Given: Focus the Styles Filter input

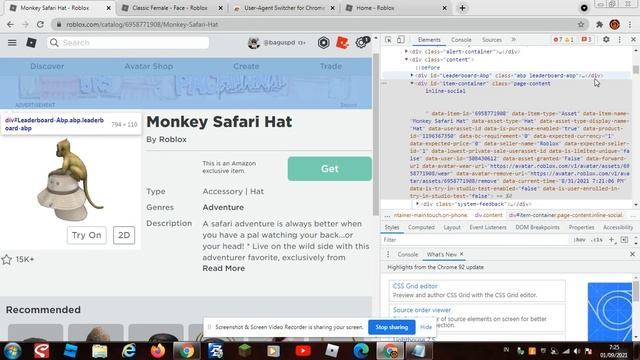Looking at the screenshot, I should 476,240.
